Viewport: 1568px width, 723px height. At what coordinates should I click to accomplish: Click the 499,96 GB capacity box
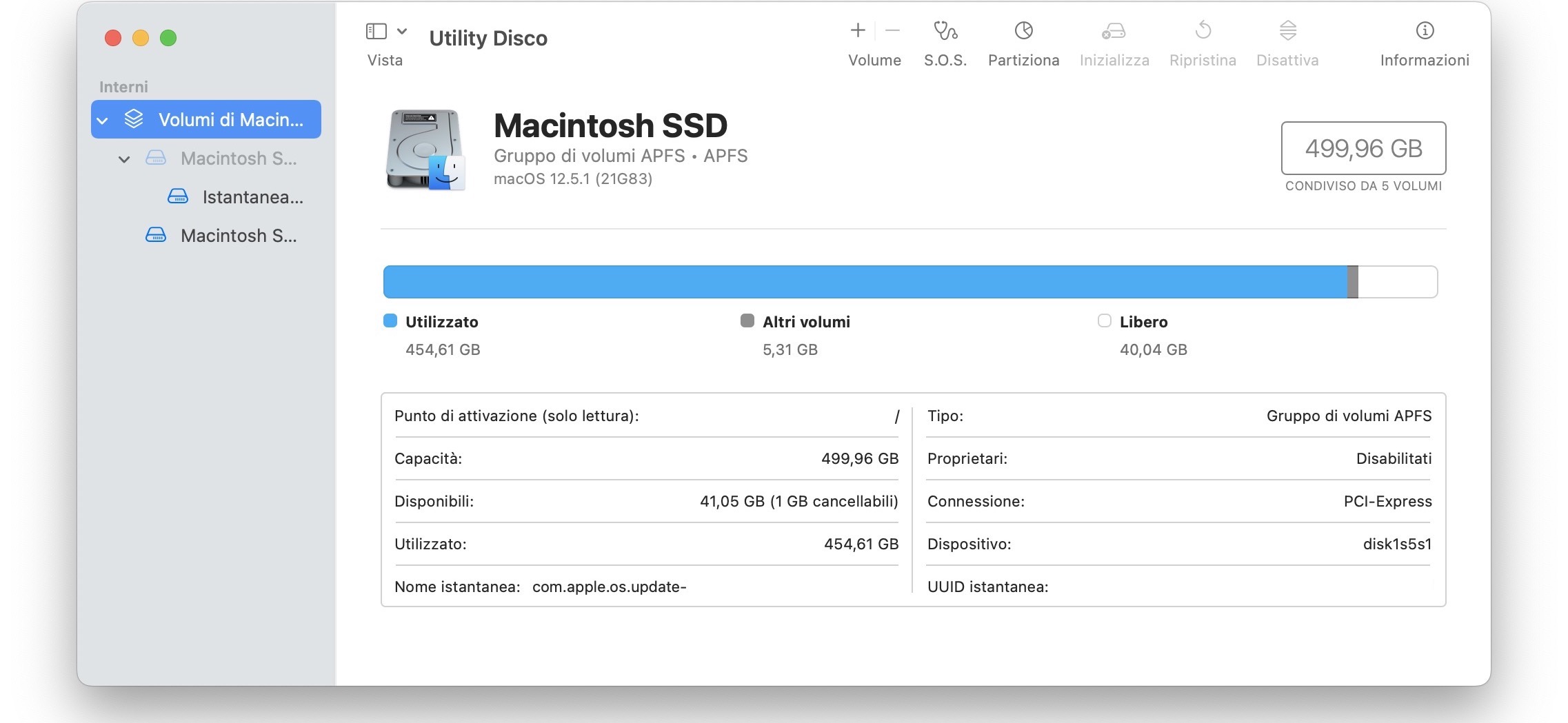point(1363,148)
